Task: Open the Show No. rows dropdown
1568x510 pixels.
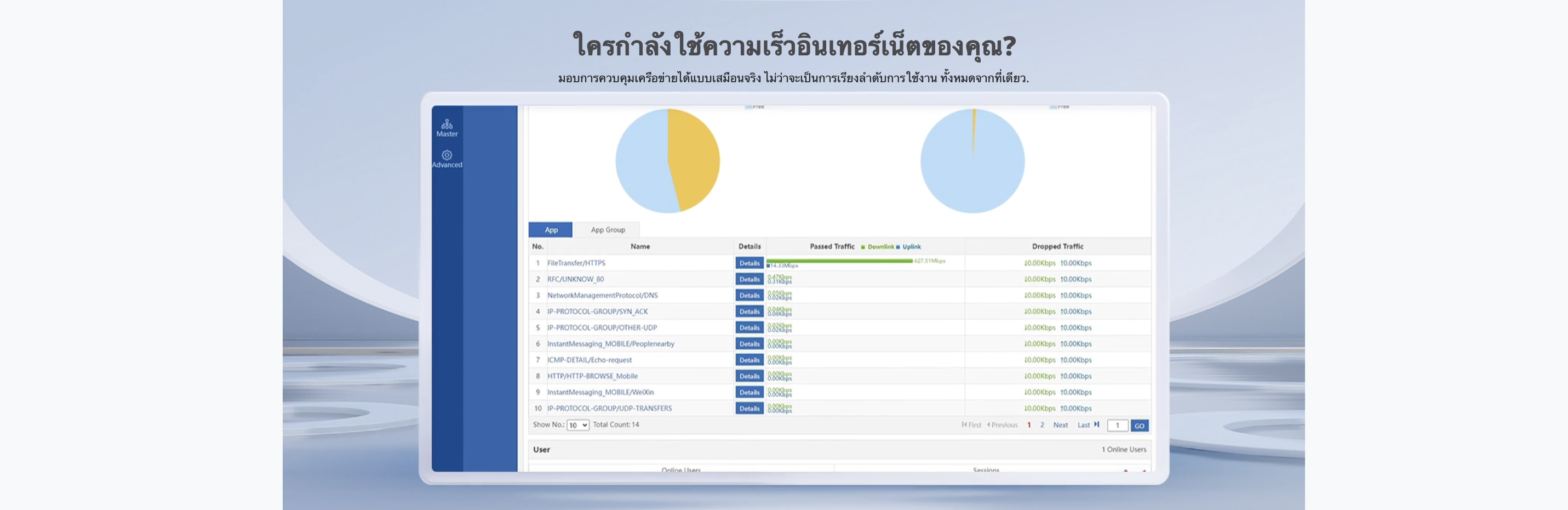Action: pyautogui.click(x=577, y=426)
